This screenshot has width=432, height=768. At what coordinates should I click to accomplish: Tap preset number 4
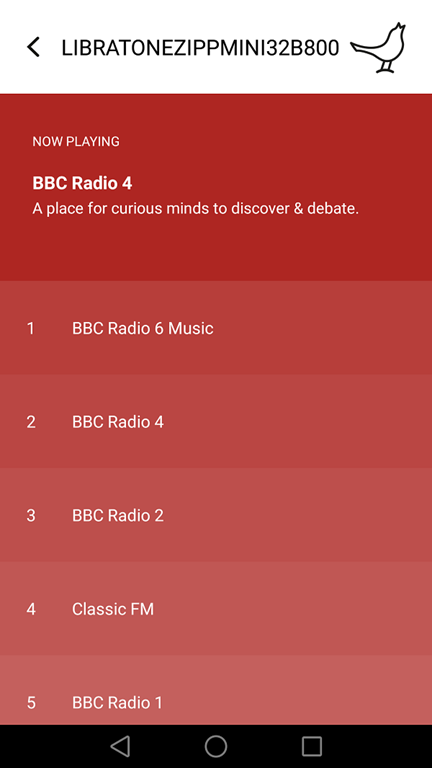(x=31, y=609)
